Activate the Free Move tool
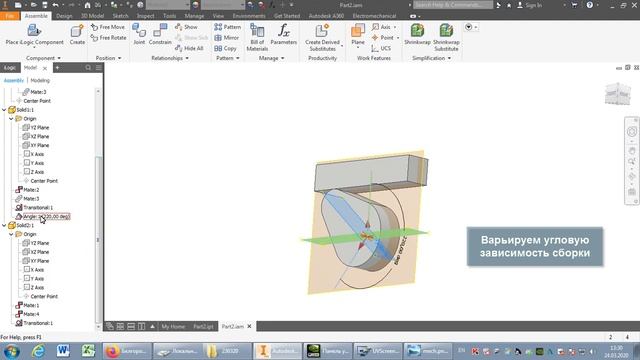The width and height of the screenshot is (640, 360). coord(108,27)
